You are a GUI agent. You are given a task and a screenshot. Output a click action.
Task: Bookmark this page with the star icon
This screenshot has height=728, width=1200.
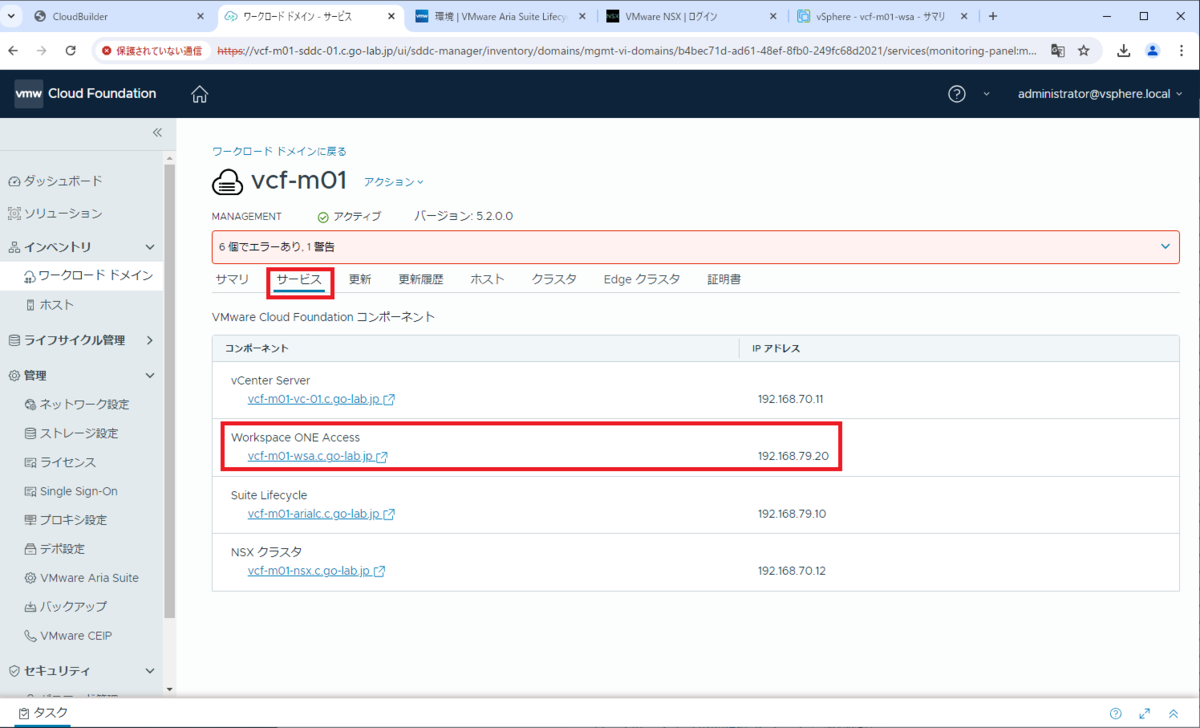click(1084, 51)
